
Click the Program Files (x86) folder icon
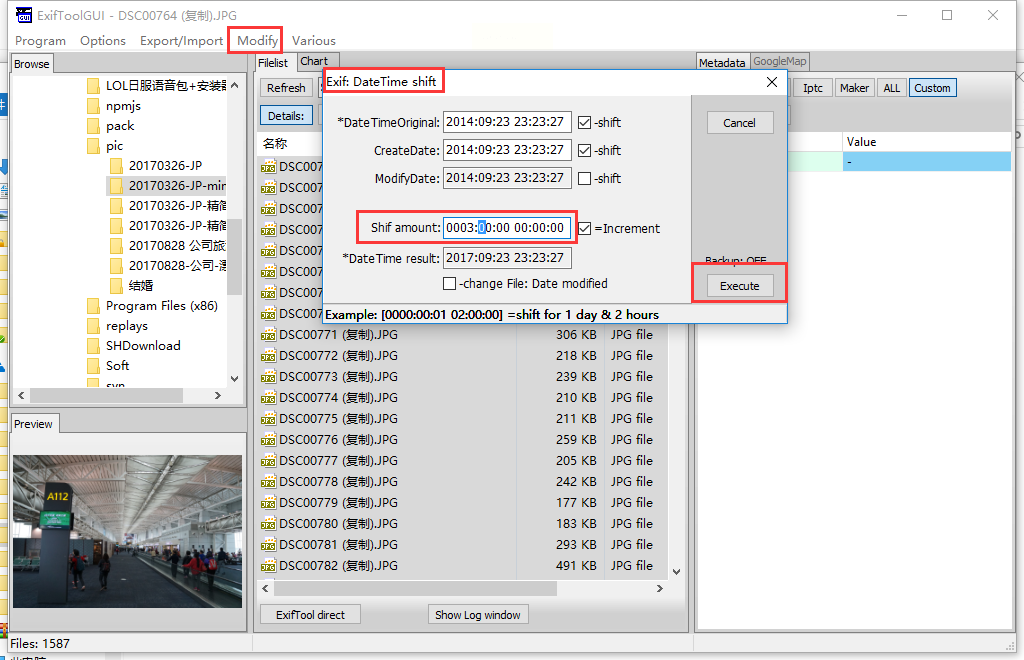click(93, 306)
